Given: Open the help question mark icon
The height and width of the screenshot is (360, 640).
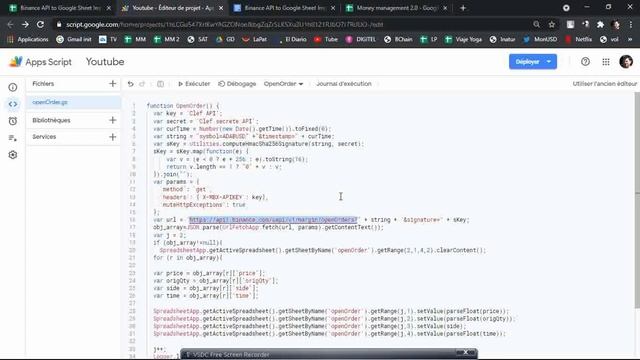Looking at the screenshot, I should pyautogui.click(x=585, y=62).
